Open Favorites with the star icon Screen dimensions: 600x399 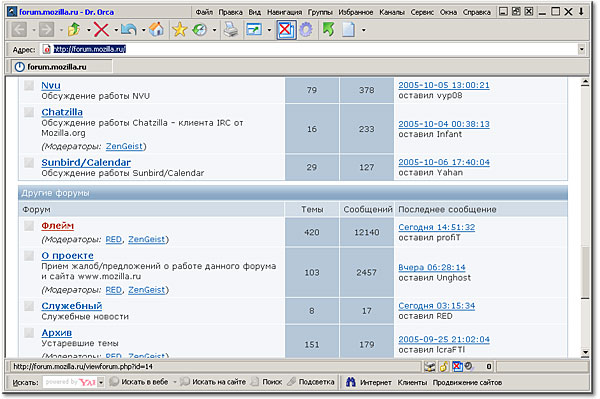tap(179, 29)
